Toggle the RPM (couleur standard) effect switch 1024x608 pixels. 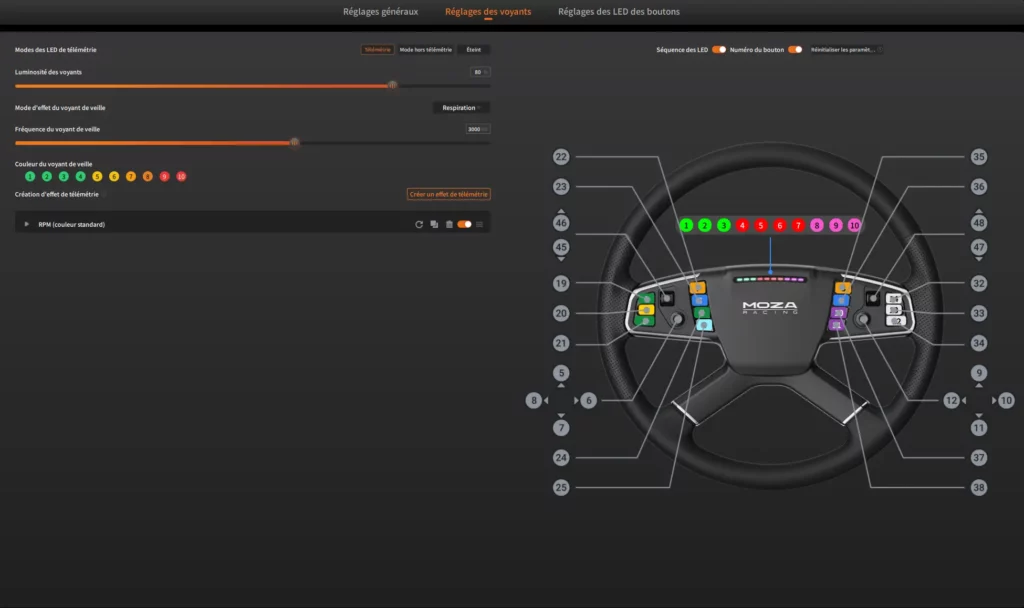(464, 224)
